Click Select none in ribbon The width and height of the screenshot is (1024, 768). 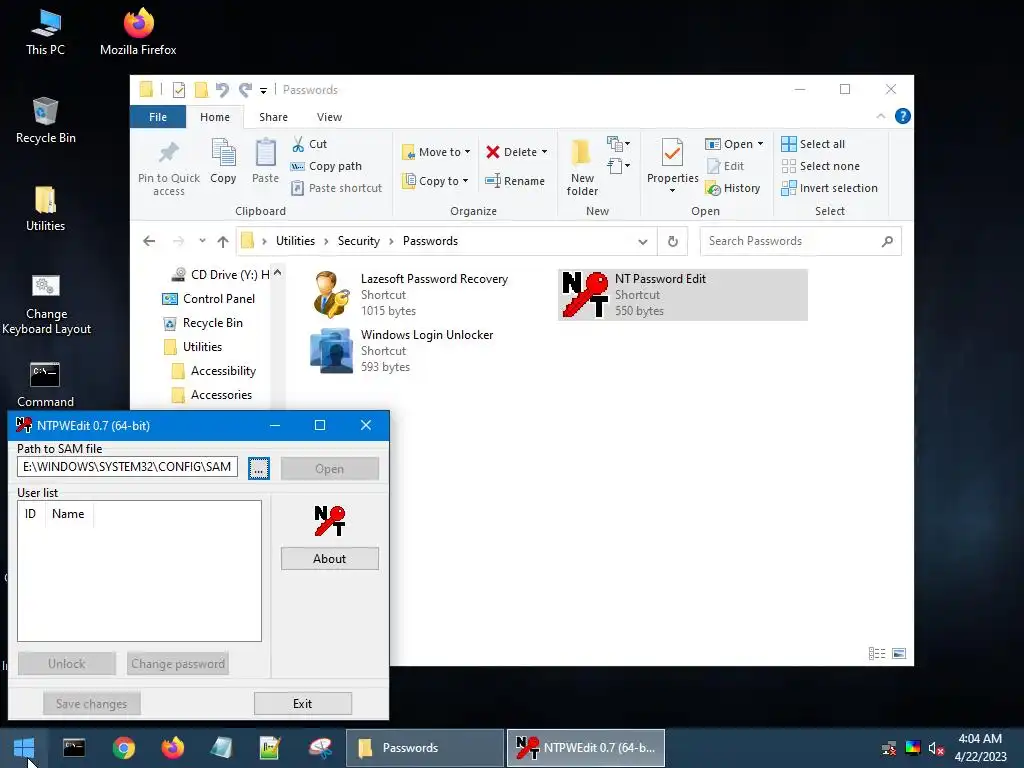point(821,166)
